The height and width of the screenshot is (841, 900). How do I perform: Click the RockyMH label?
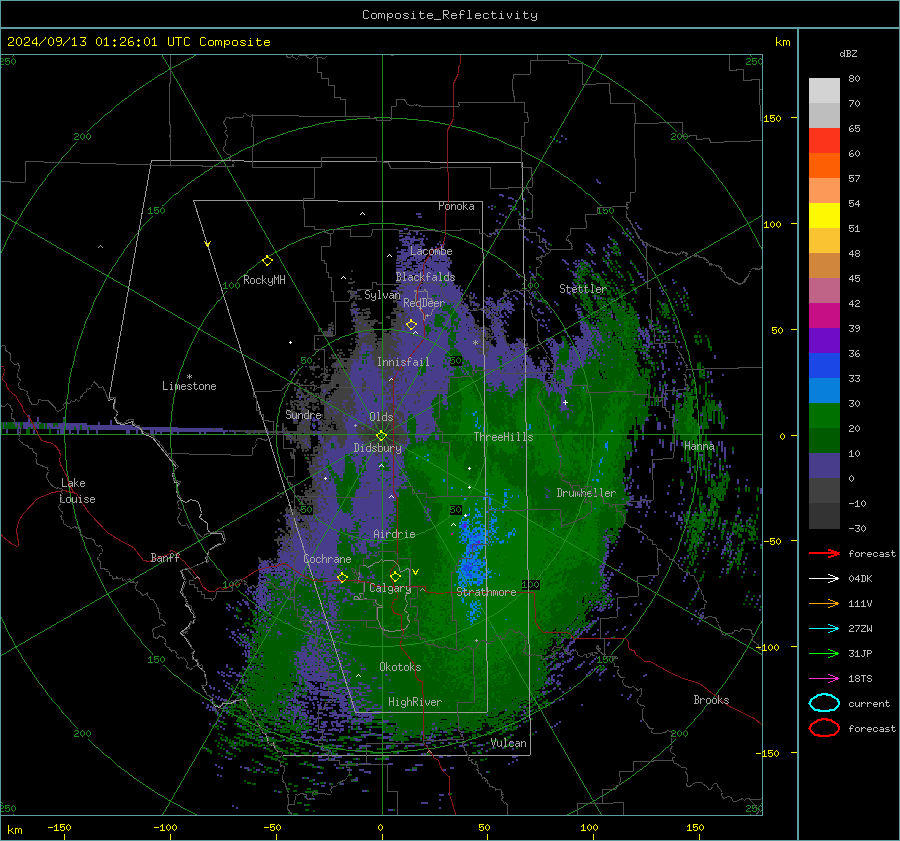pyautogui.click(x=264, y=280)
